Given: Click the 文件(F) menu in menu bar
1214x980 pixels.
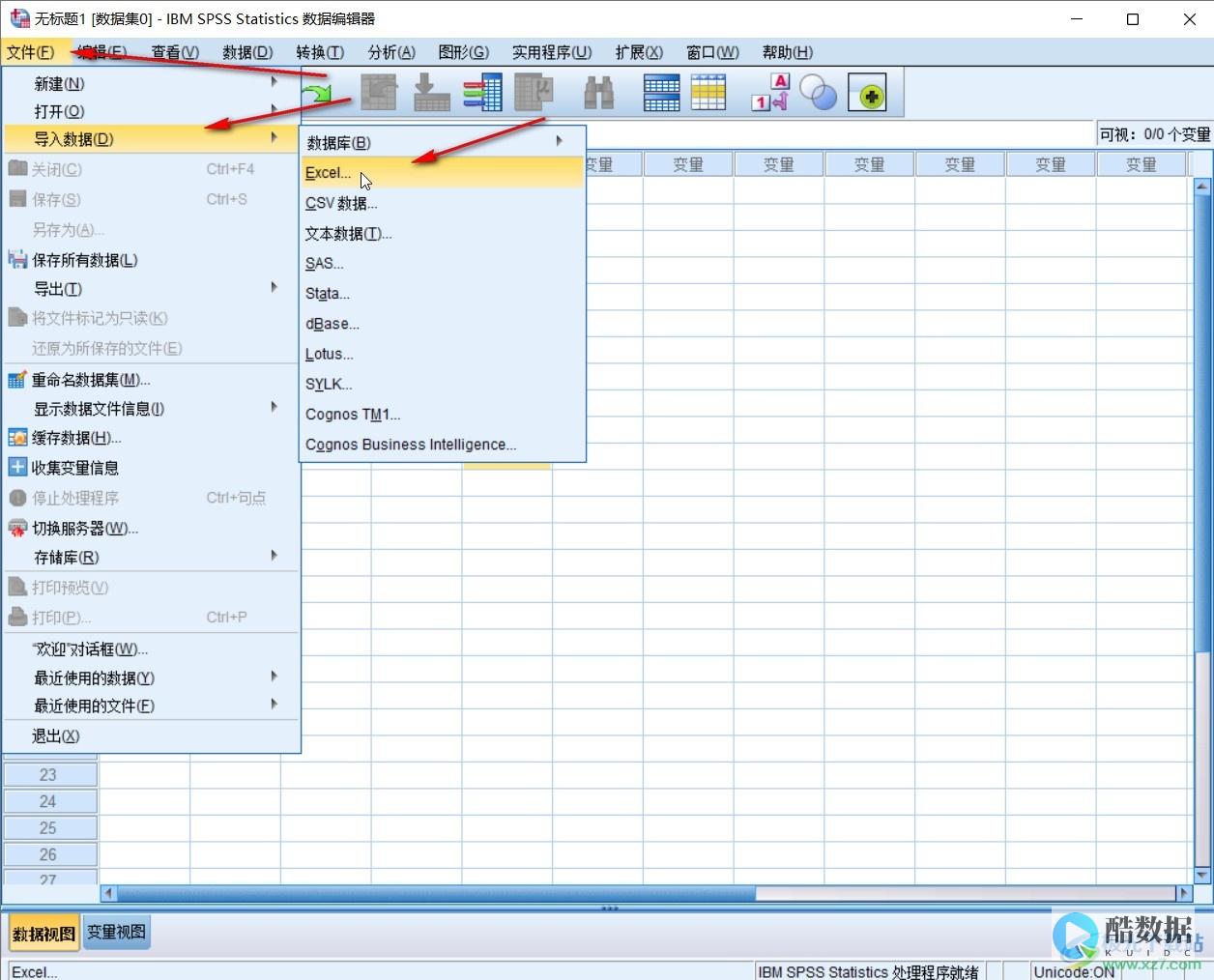Looking at the screenshot, I should tap(30, 52).
